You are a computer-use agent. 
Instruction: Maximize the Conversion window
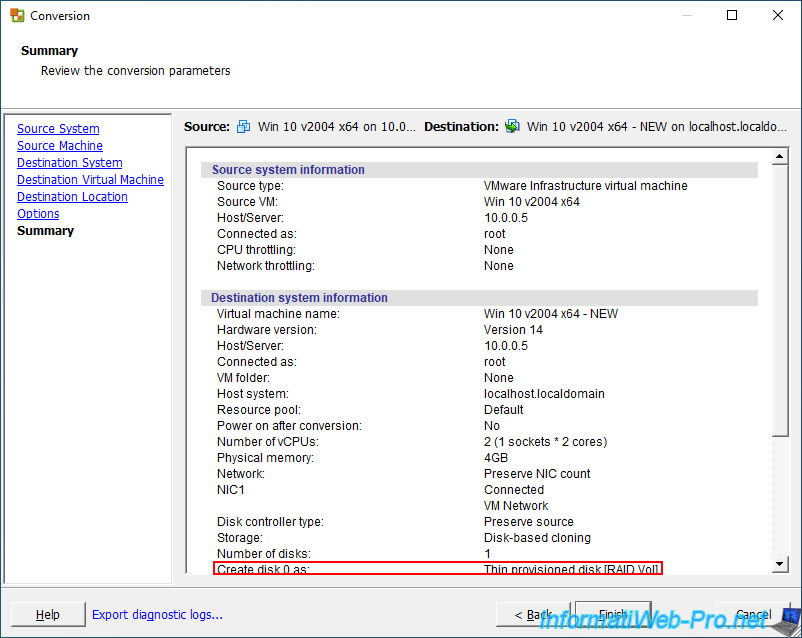pos(732,15)
